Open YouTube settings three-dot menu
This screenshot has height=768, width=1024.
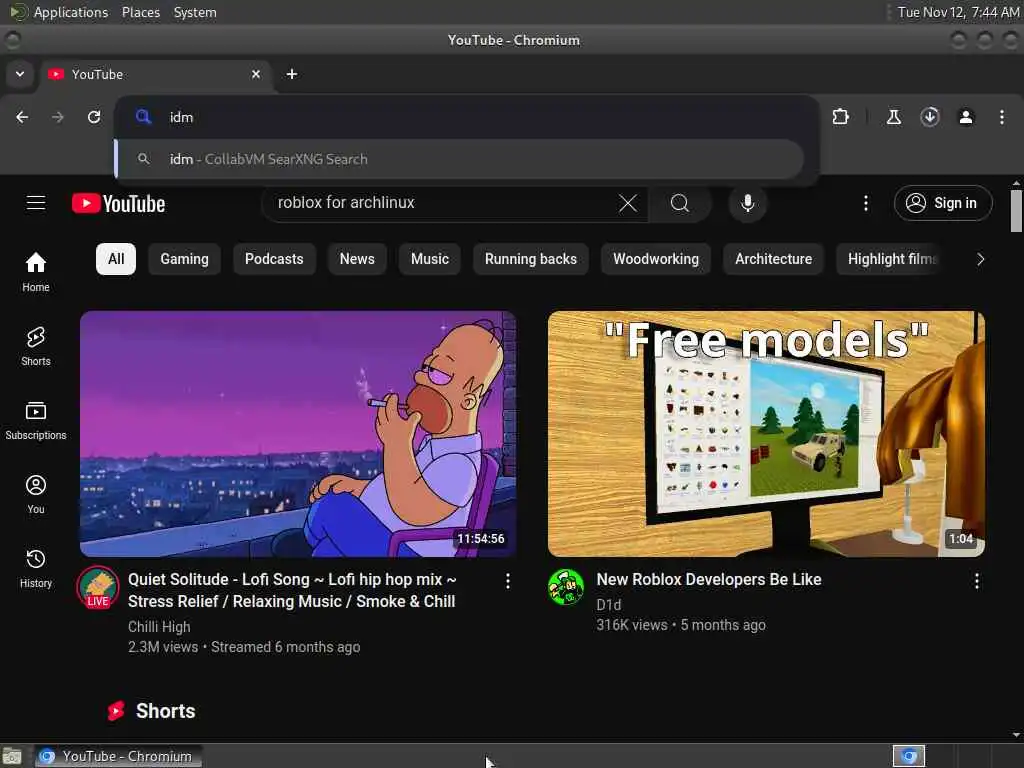[866, 203]
